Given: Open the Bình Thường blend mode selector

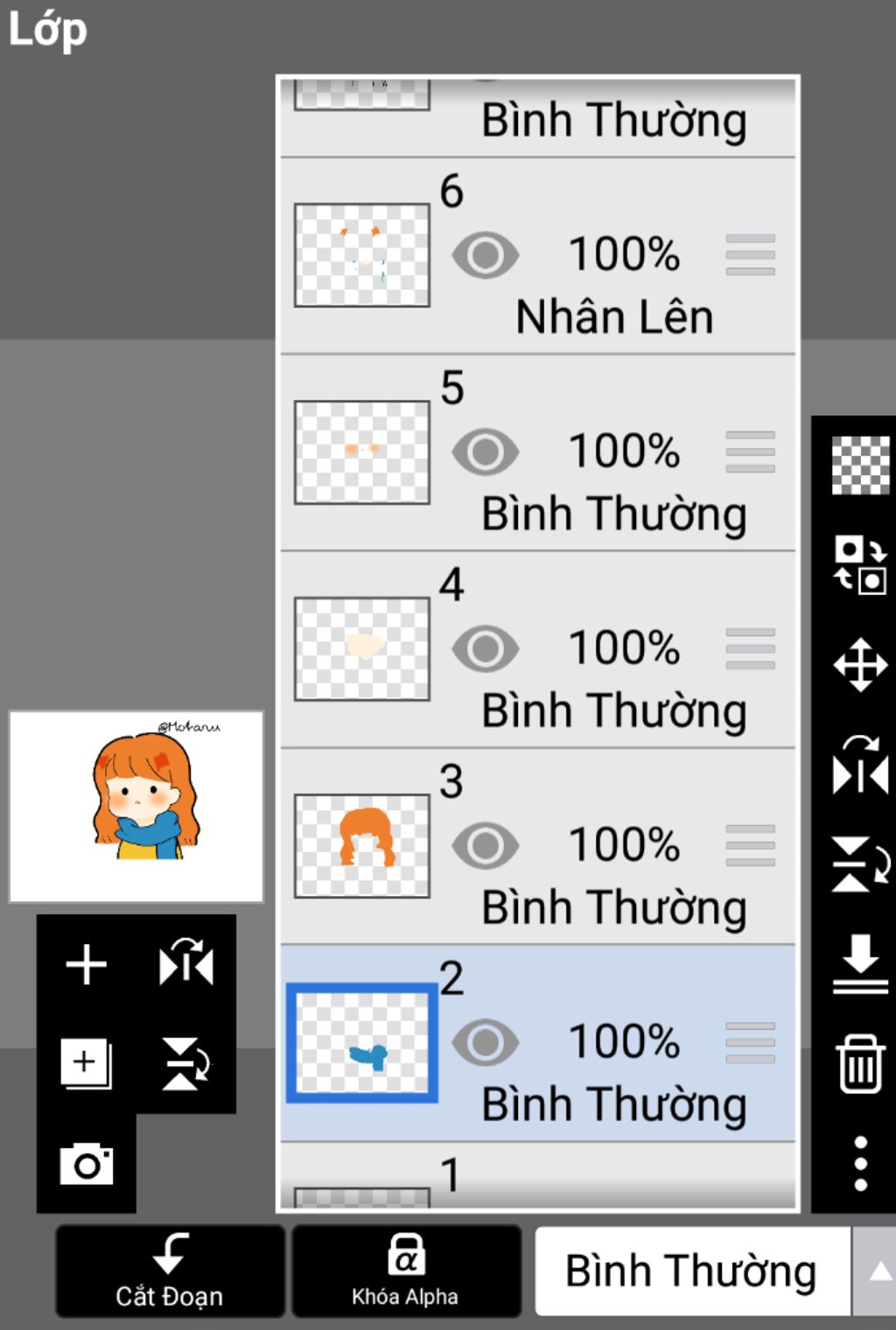Looking at the screenshot, I should [692, 1271].
